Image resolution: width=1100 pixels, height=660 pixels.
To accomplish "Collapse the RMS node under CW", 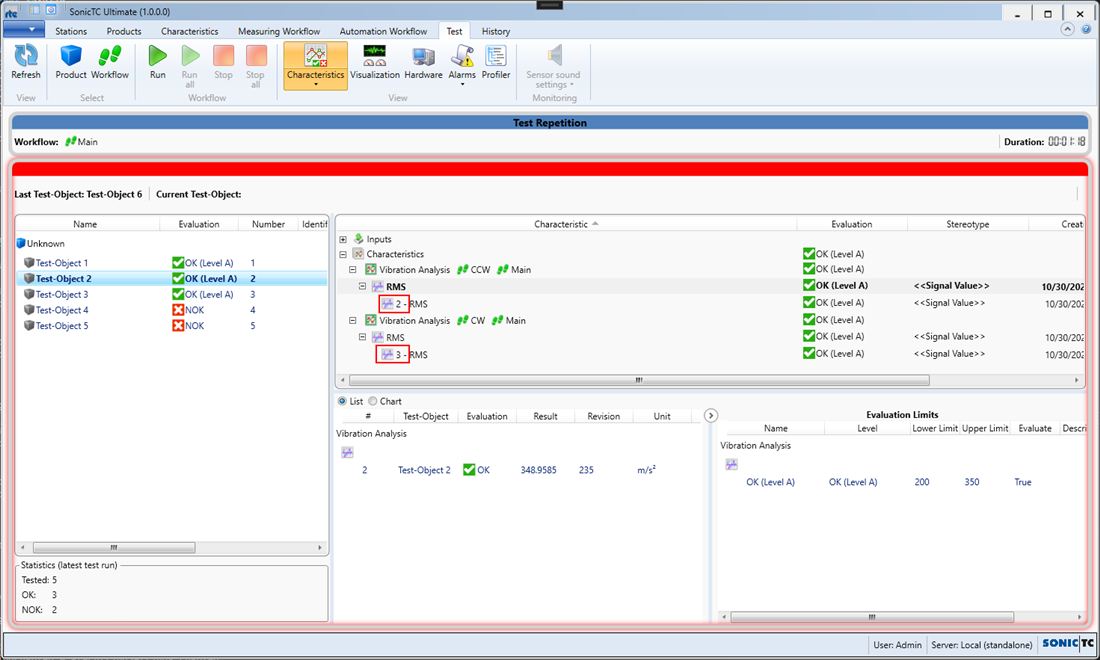I will pyautogui.click(x=363, y=337).
